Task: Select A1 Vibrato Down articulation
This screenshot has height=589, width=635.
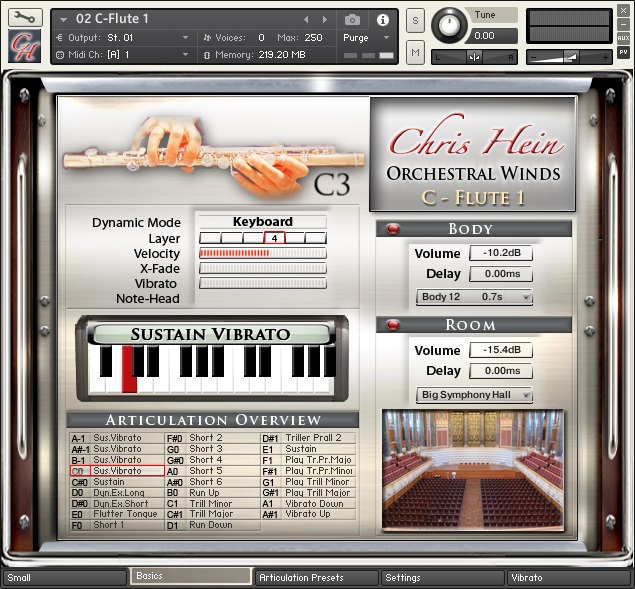Action: tap(309, 504)
